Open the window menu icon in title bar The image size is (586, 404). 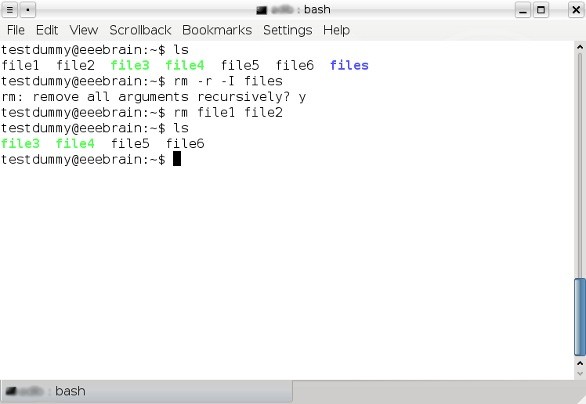click(10, 10)
